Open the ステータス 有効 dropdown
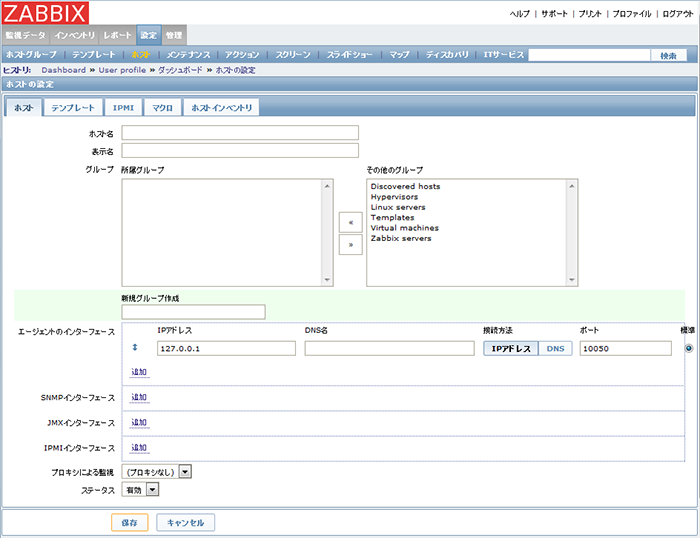Image resolution: width=700 pixels, height=538 pixels. coord(140,490)
